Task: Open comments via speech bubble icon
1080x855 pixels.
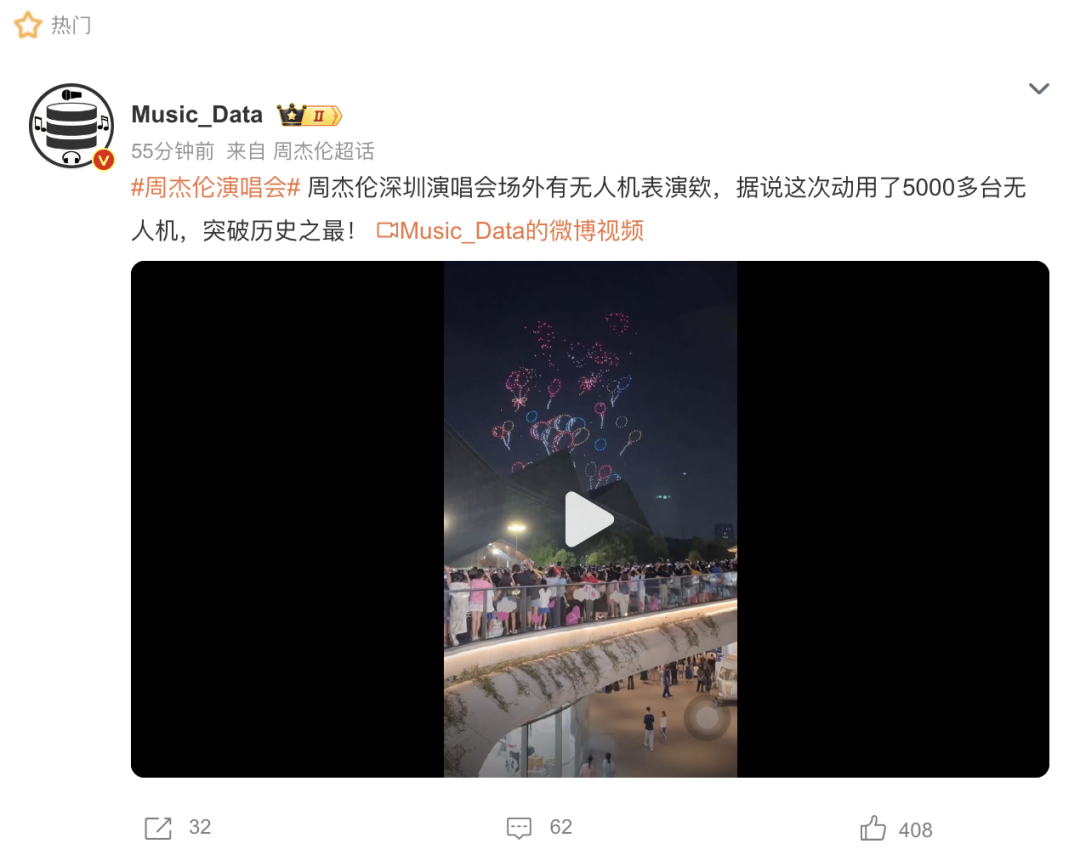Action: tap(519, 827)
